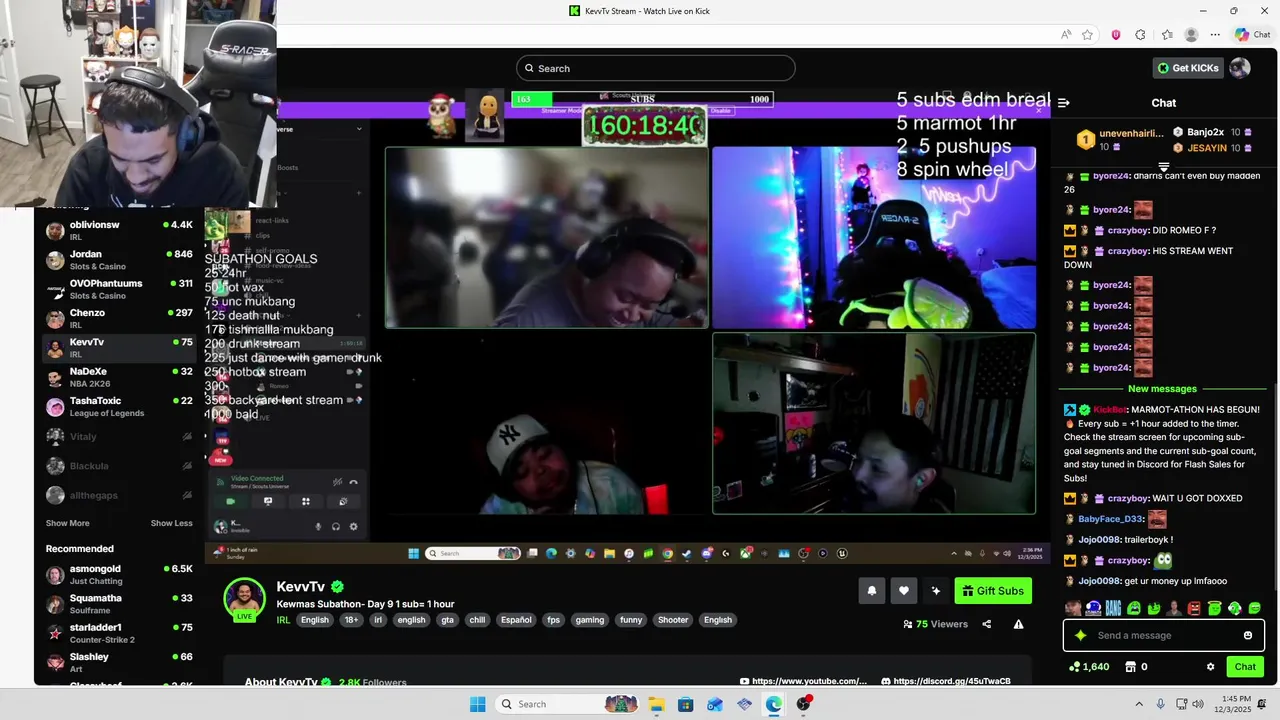Click the IRL category link under title
This screenshot has height=720, width=1280.
283,620
